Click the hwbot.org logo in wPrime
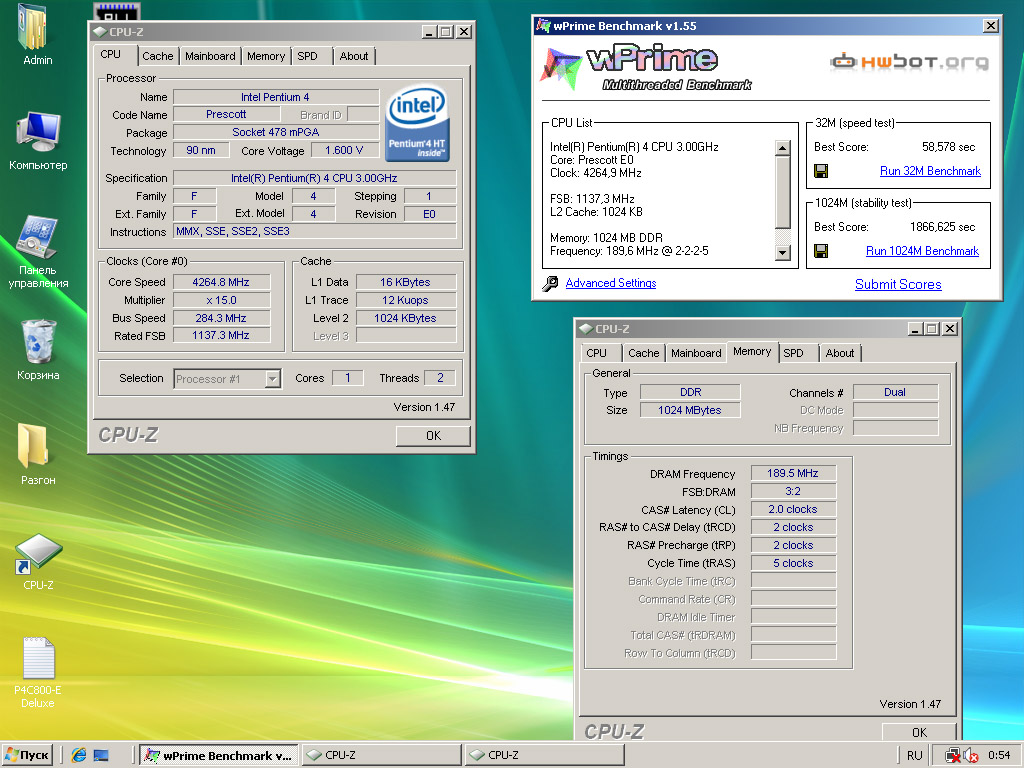Screen dimensions: 1024x768 pyautogui.click(x=910, y=62)
